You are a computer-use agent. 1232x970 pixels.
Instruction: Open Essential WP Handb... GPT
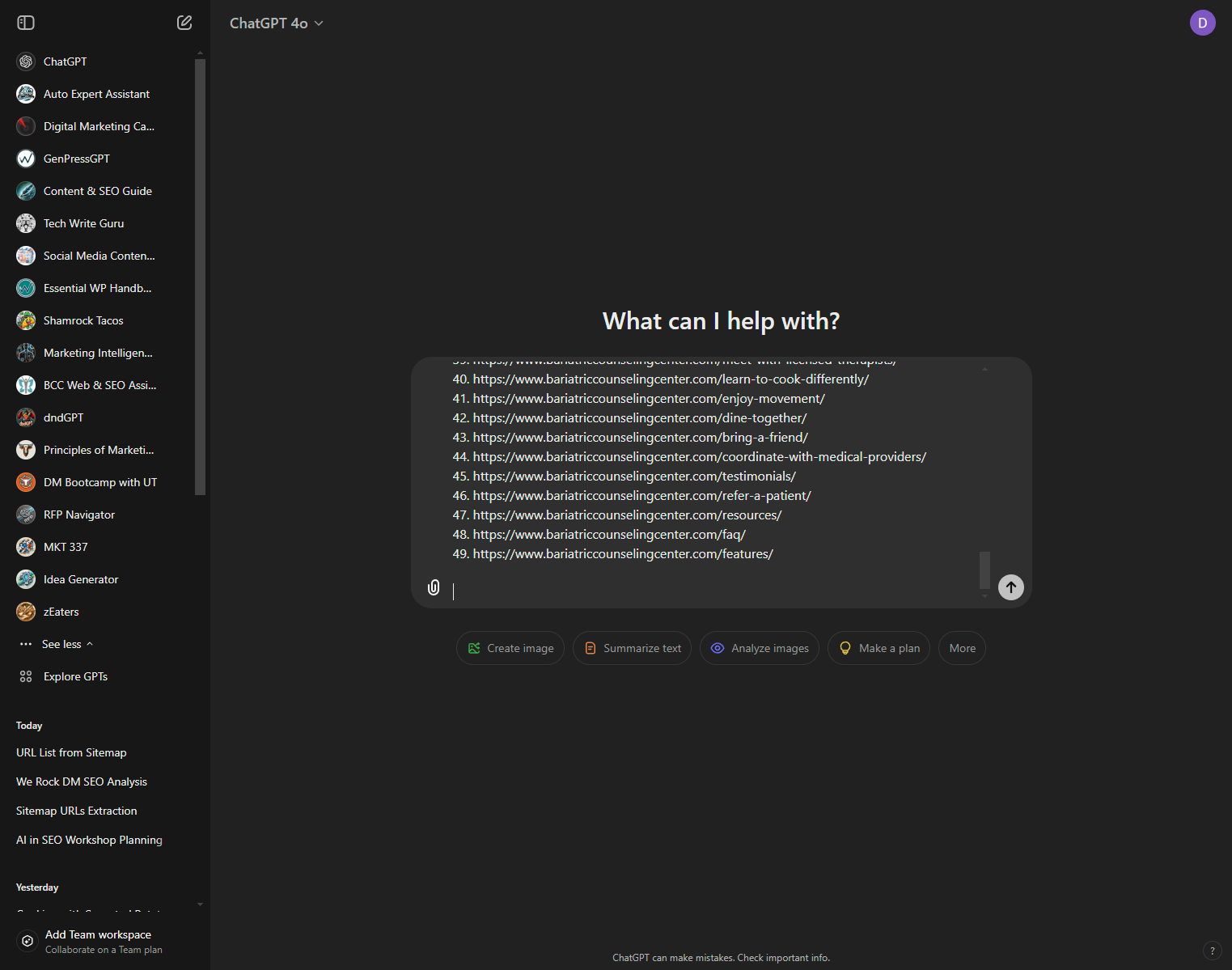tap(98, 288)
